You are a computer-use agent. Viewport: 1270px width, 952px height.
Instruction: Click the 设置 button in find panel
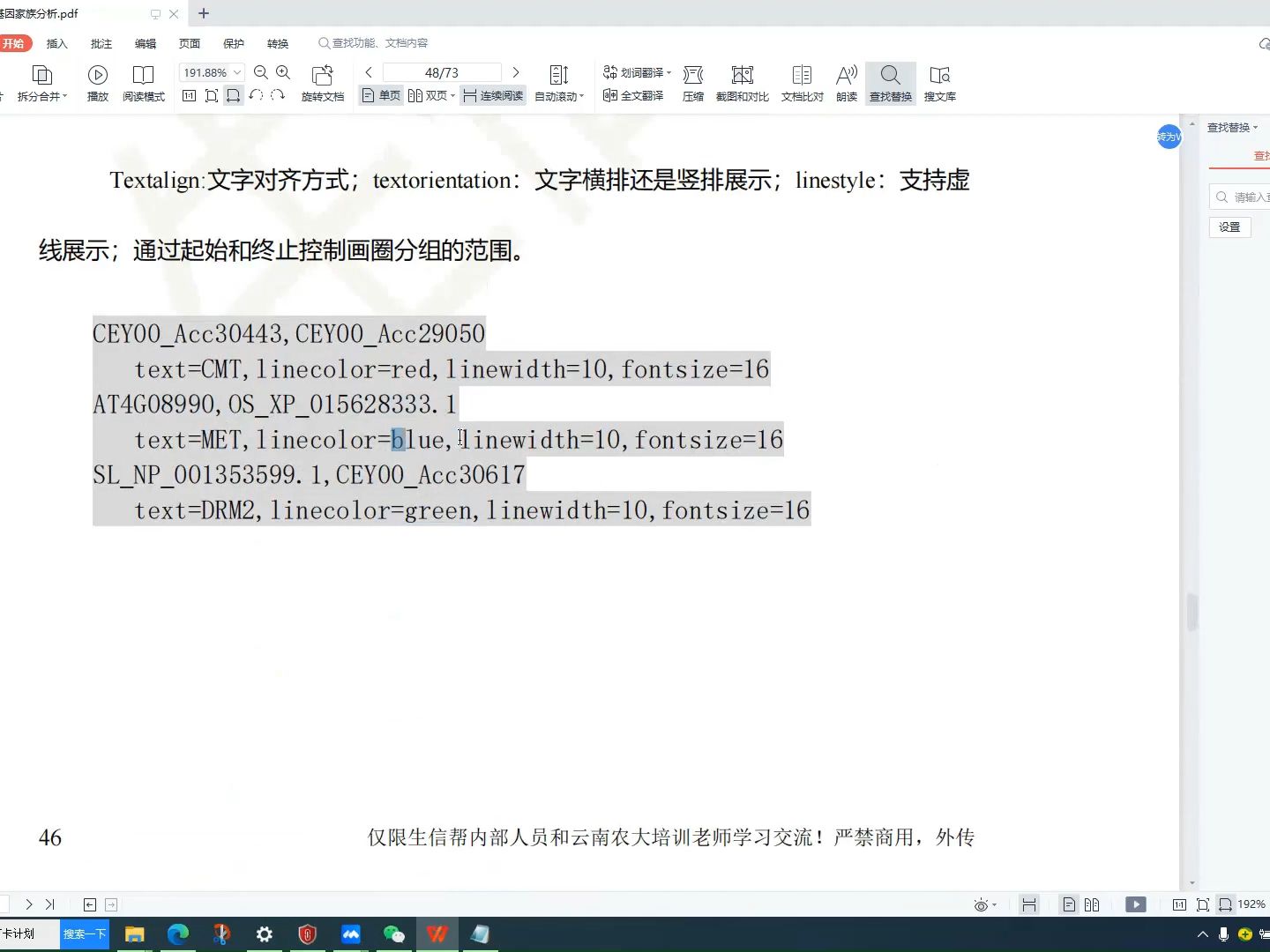coord(1229,227)
